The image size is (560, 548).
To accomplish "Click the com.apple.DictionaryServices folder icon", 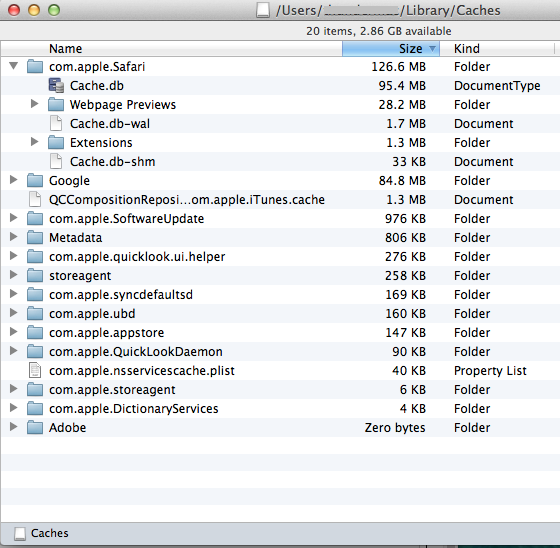I will click(35, 408).
